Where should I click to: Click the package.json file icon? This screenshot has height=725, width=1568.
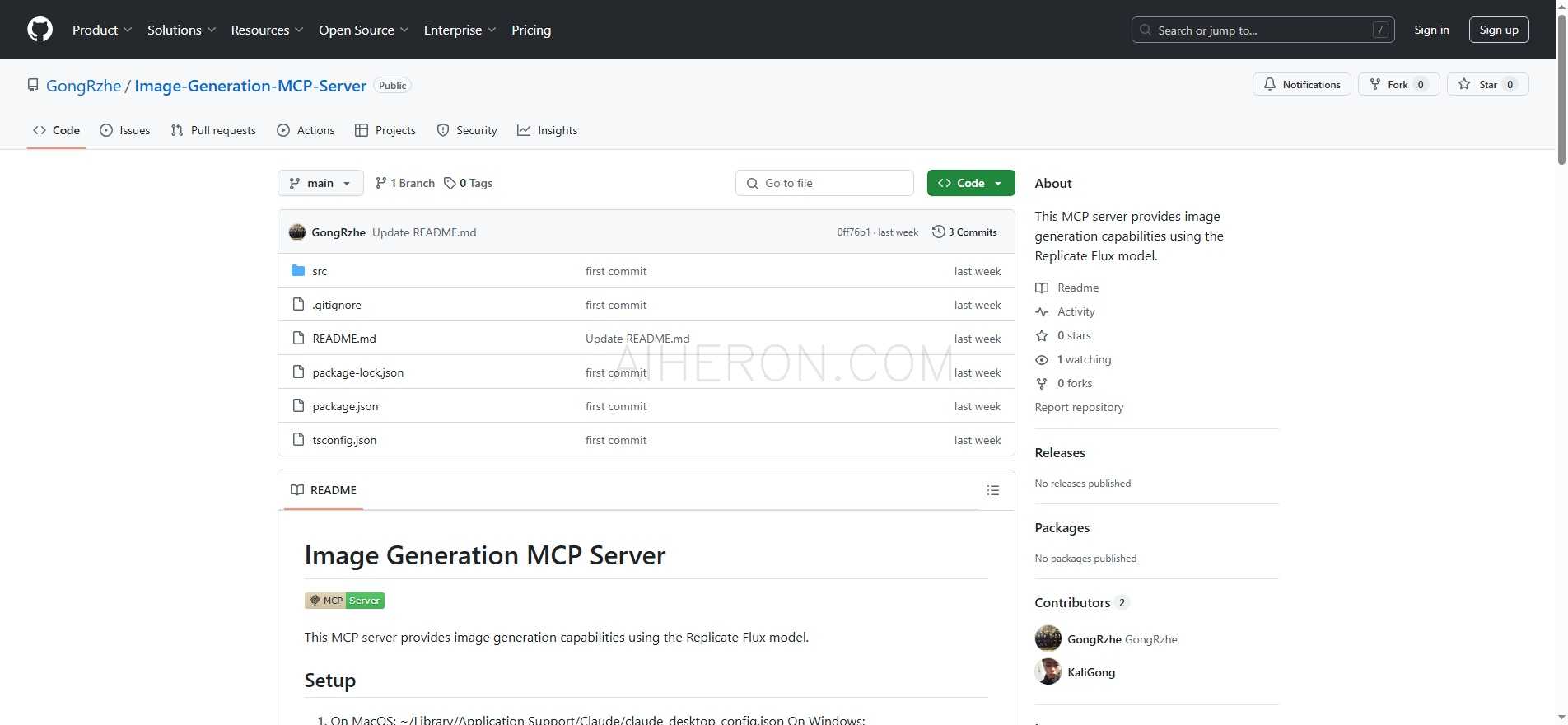point(298,405)
